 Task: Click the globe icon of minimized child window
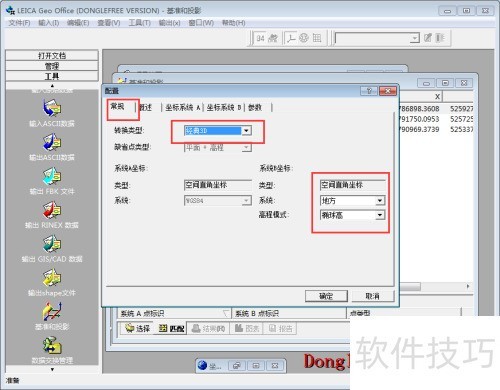pyautogui.click(x=202, y=366)
